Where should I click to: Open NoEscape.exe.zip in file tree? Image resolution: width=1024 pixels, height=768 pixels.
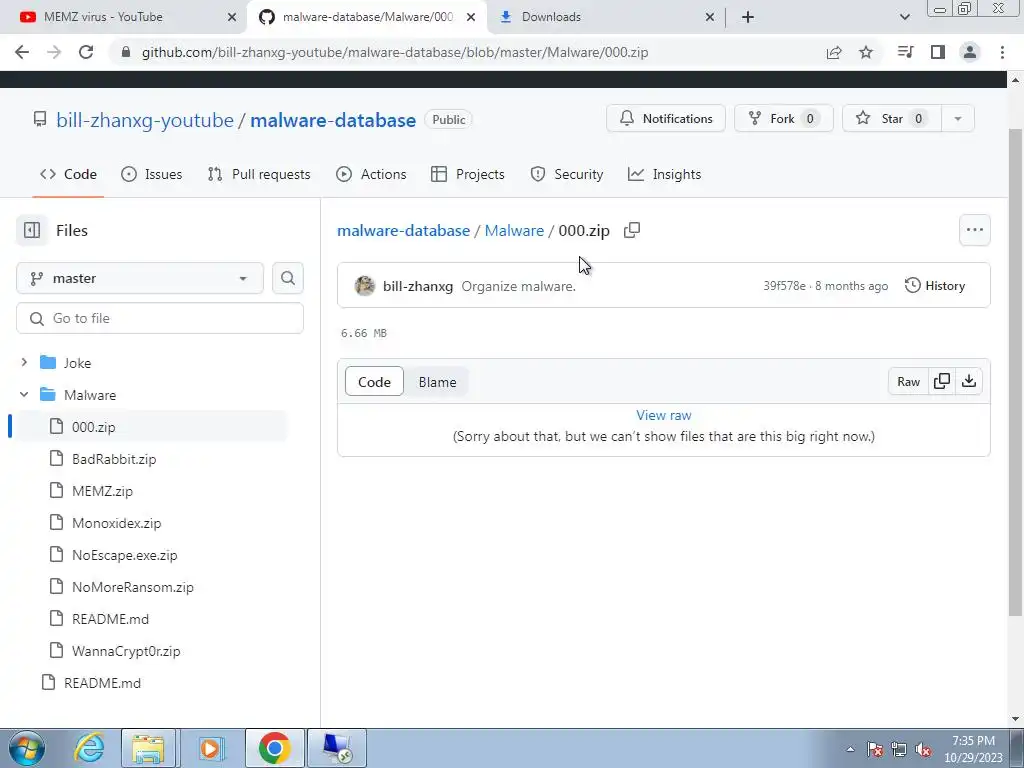click(124, 555)
